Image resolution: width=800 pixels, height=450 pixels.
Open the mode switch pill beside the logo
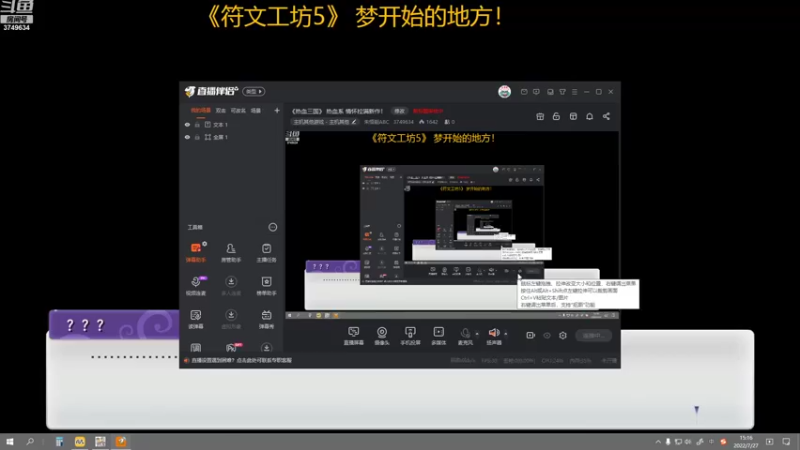[x=254, y=91]
